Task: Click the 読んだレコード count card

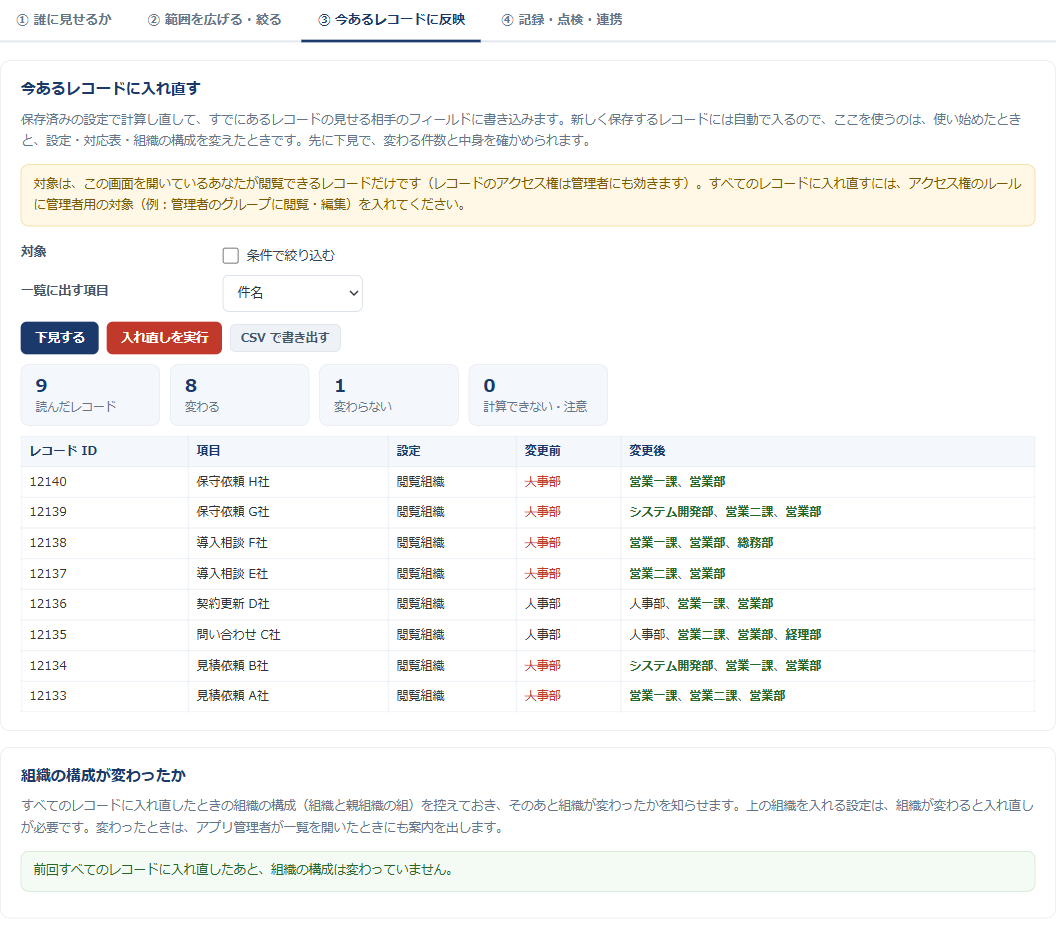Action: pos(90,395)
